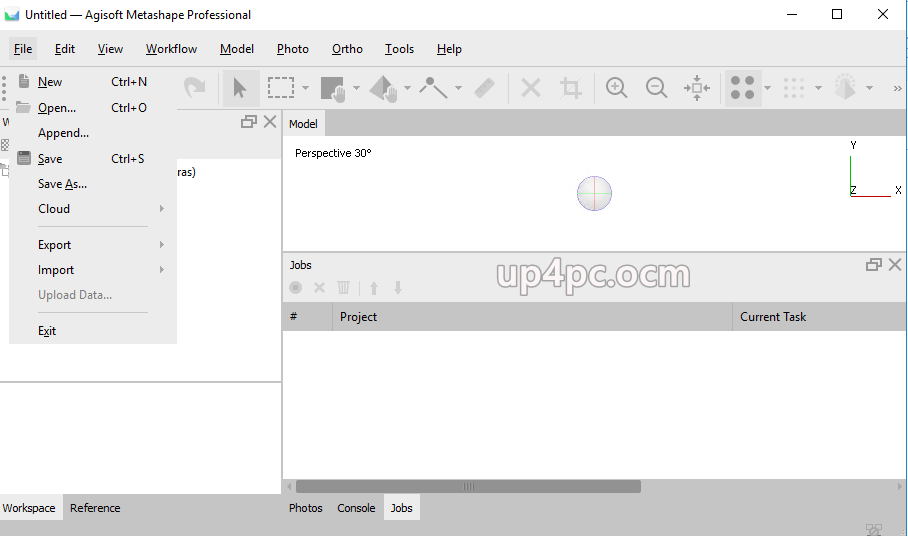The width and height of the screenshot is (908, 536).
Task: Switch to the Photos tab
Action: (x=306, y=508)
